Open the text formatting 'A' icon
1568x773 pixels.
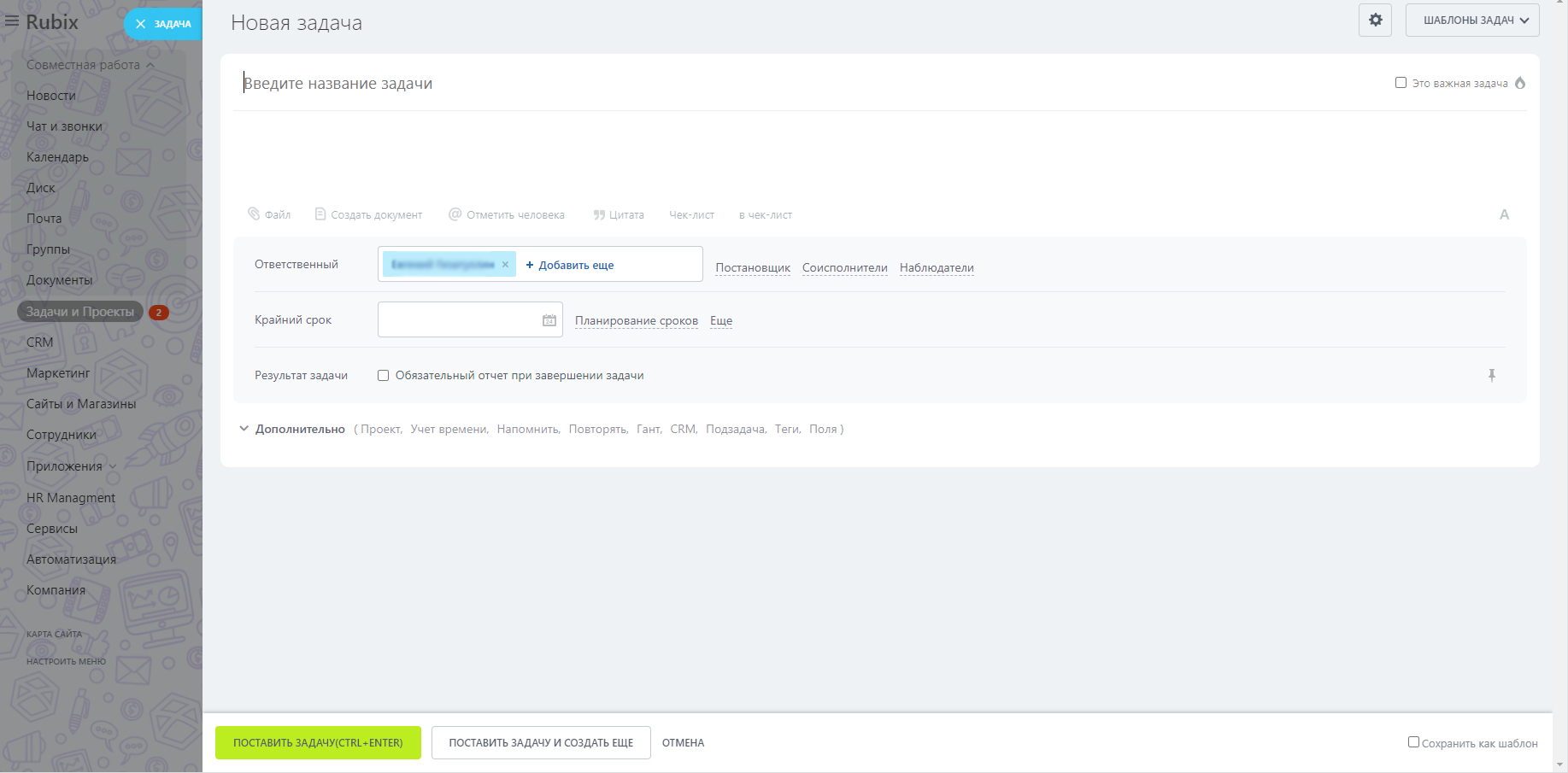(1504, 214)
